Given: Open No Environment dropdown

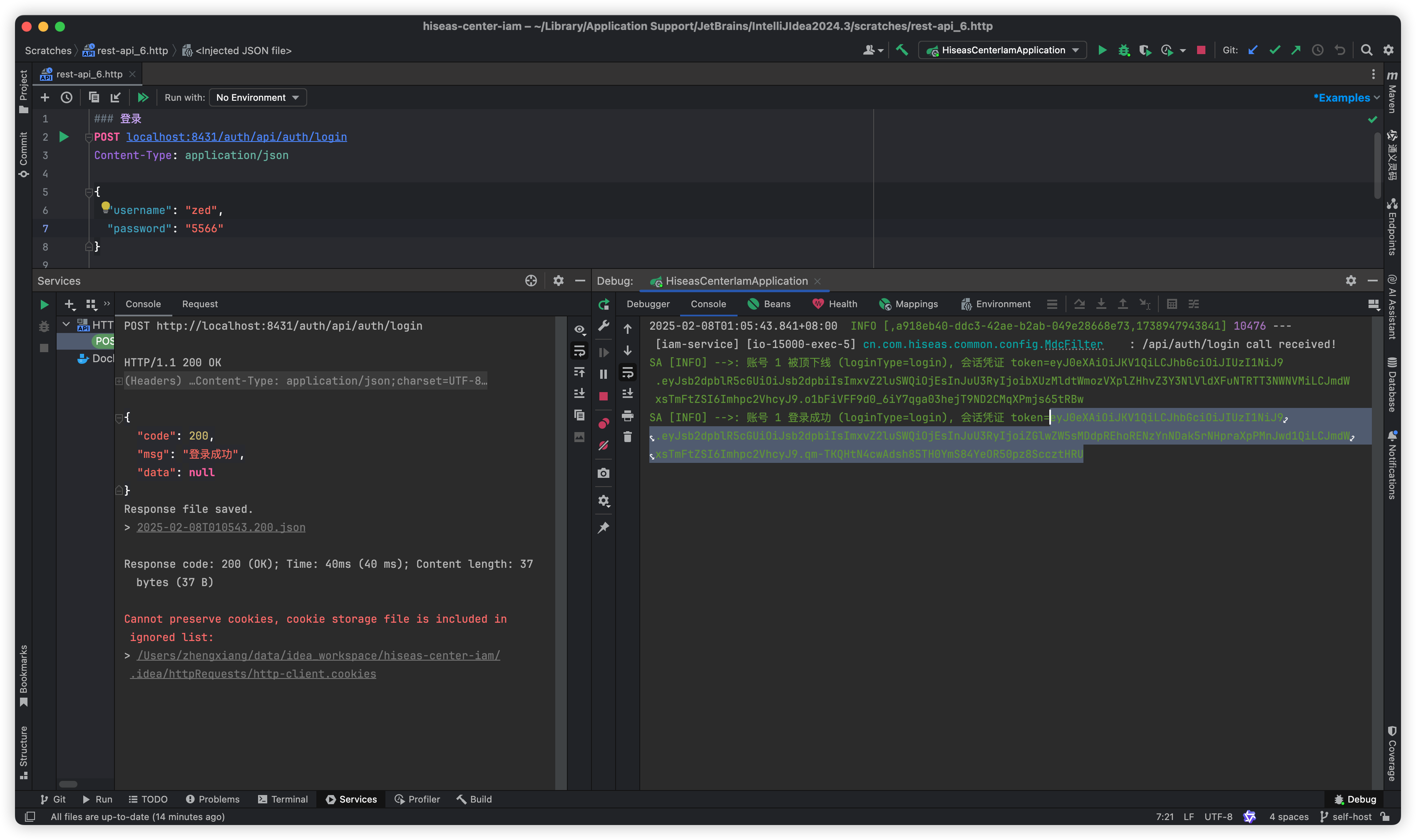Looking at the screenshot, I should pyautogui.click(x=258, y=97).
